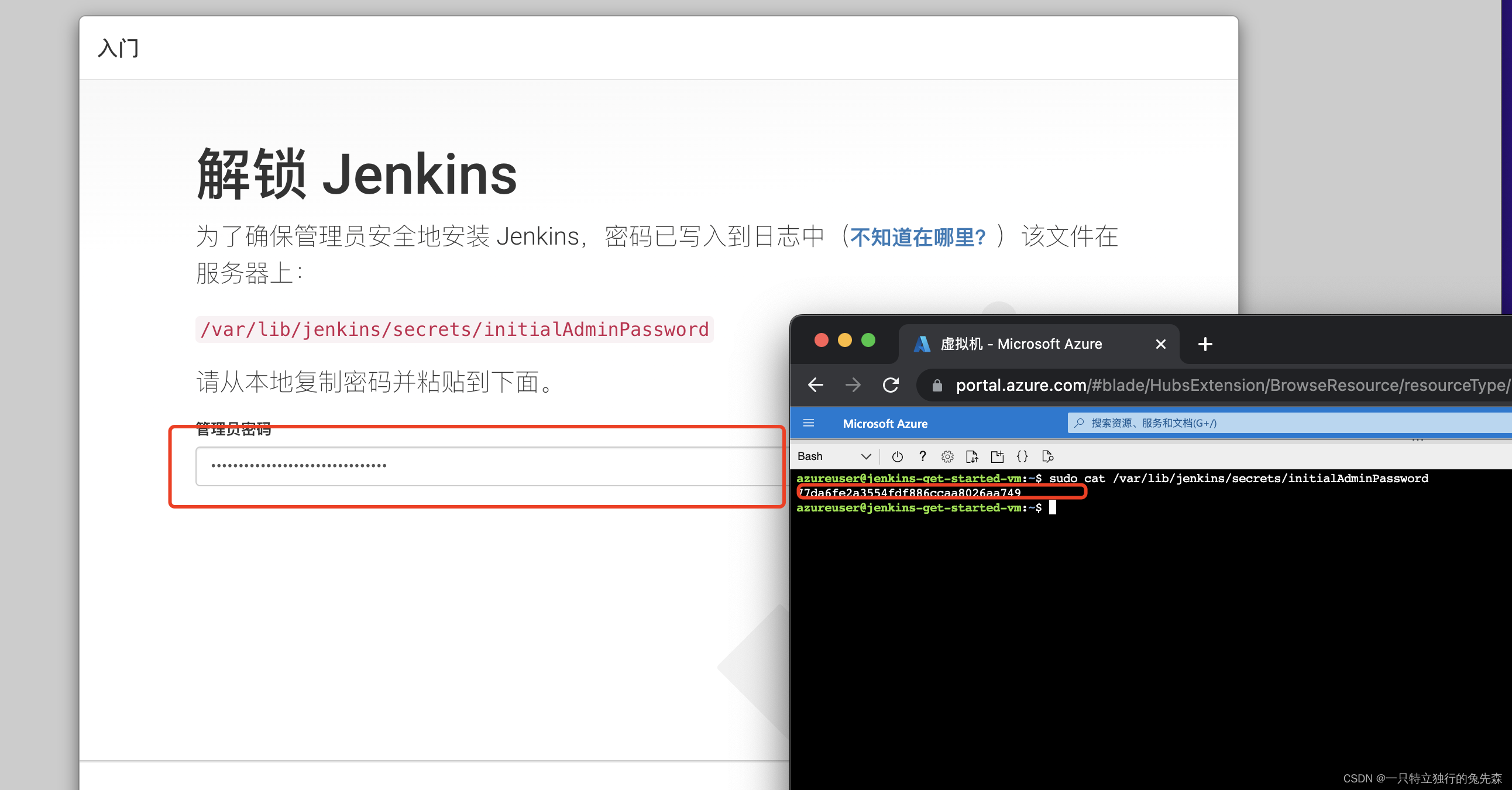
Task: Open Cloud Shell help question mark icon
Action: (923, 456)
